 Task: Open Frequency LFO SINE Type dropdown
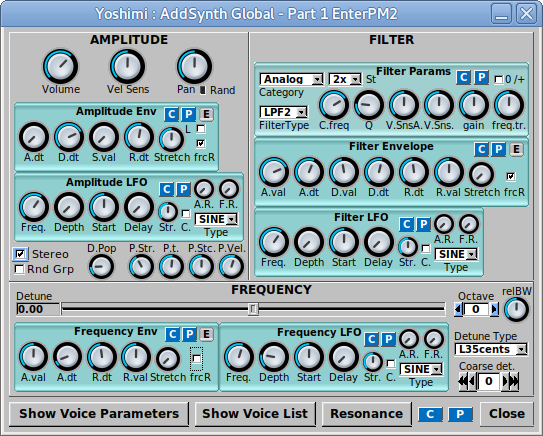[421, 369]
